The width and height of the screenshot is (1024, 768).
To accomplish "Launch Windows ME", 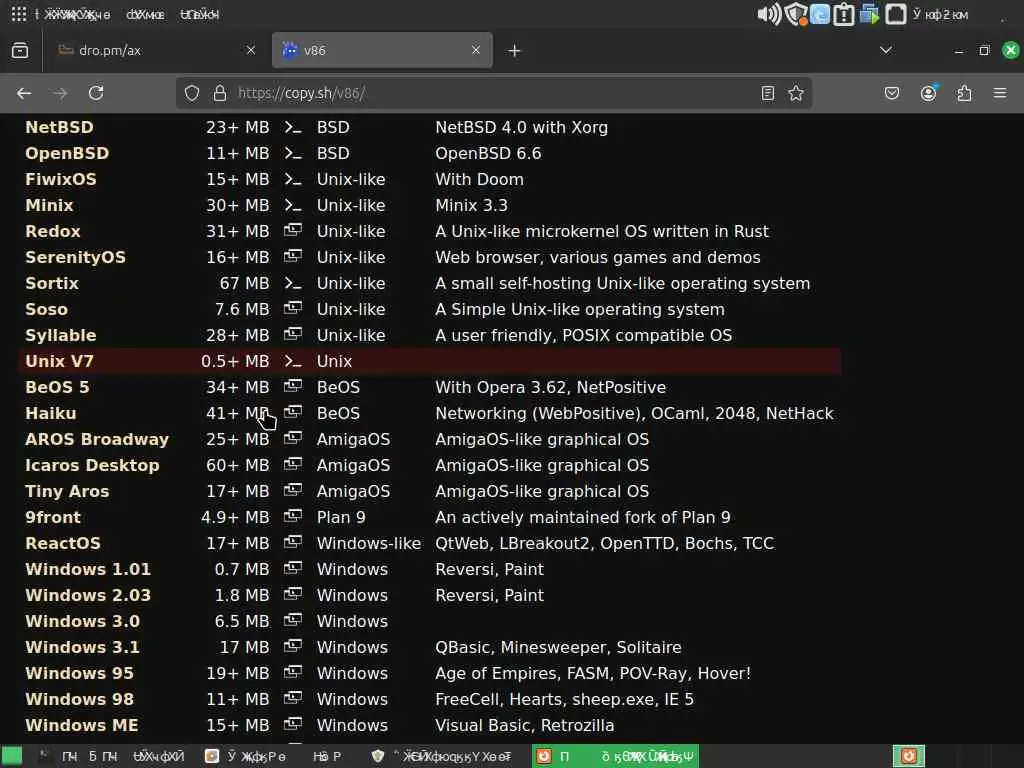I will [x=82, y=726].
